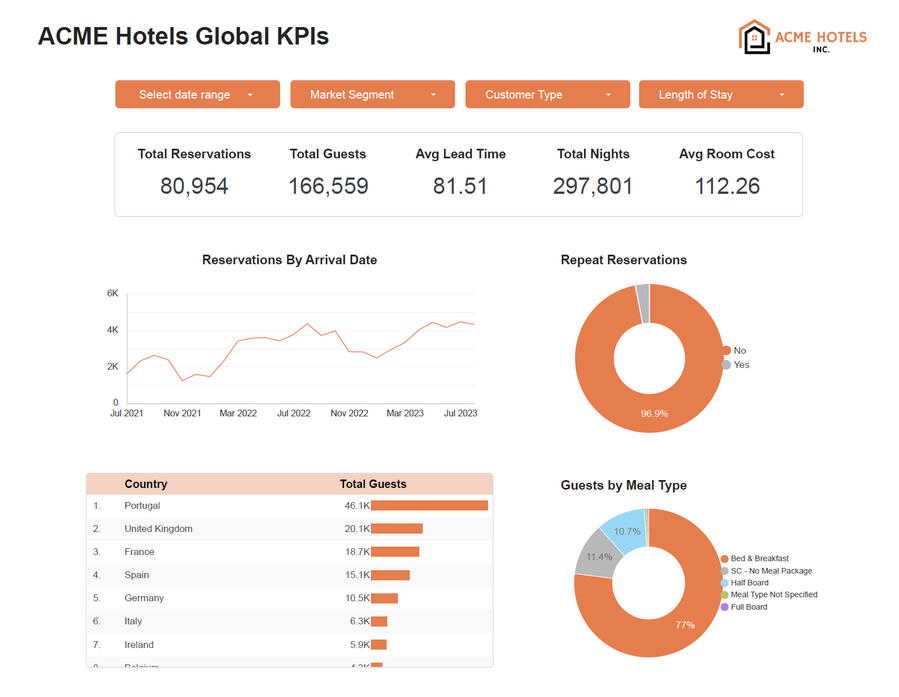Select the Portugal row in country table
This screenshot has width=899, height=697.
point(142,506)
